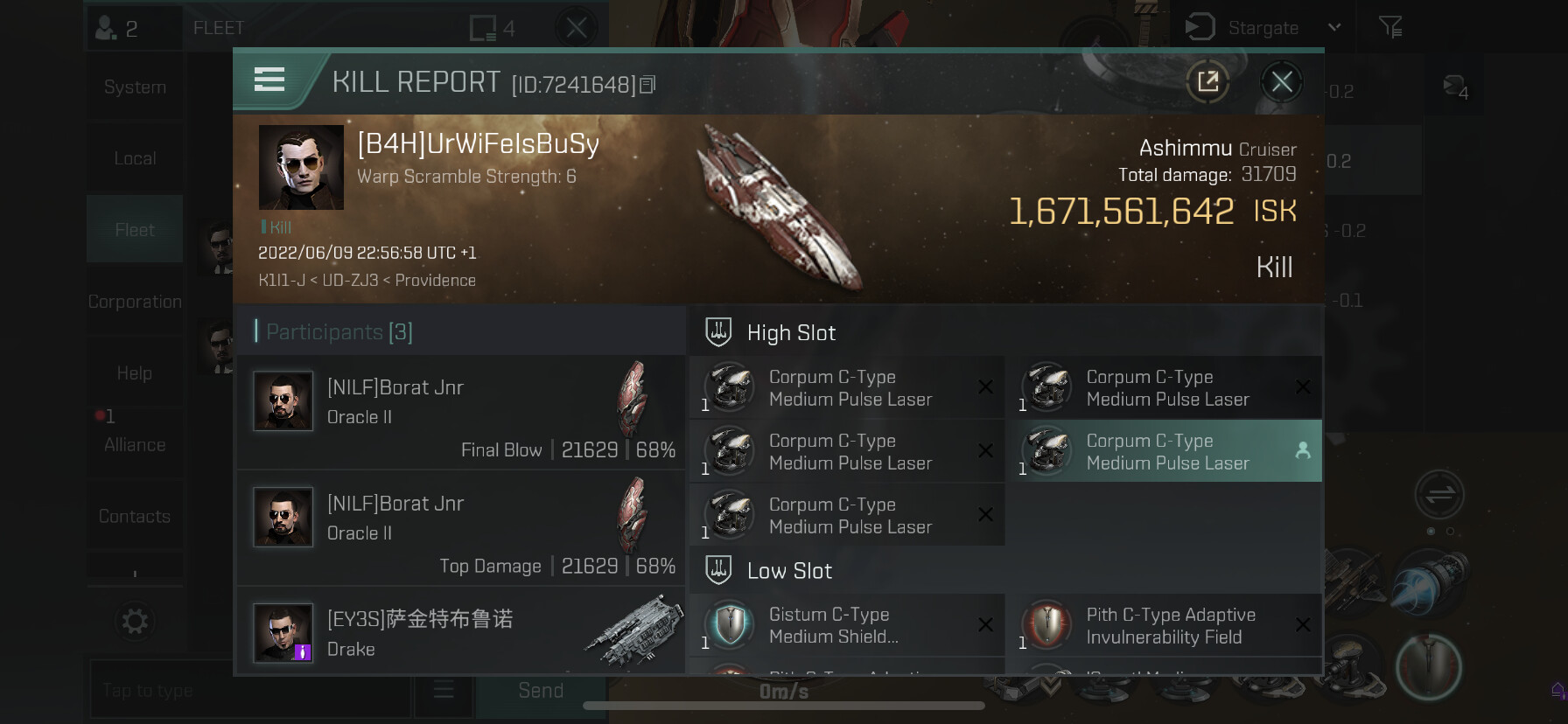Expand the Stargate overview dropdown
The image size is (1568, 724).
click(x=1334, y=28)
